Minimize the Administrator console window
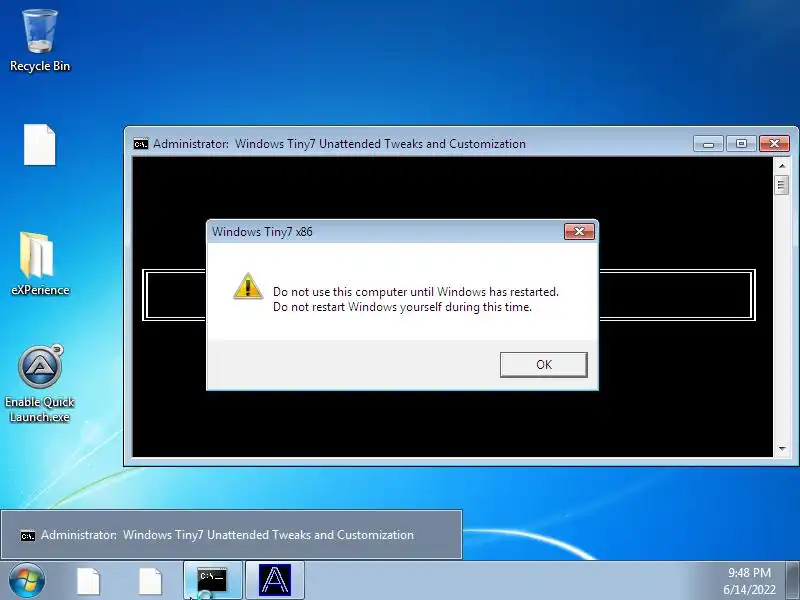Screen dimensions: 800x600 point(708,144)
